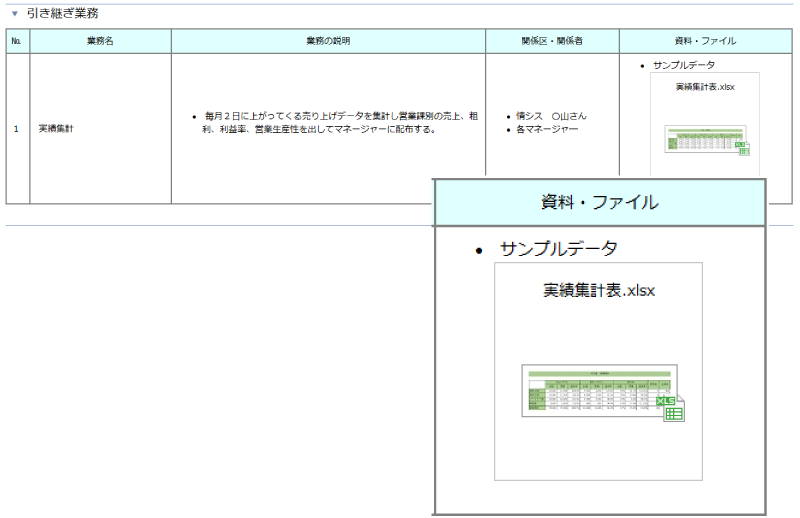Open small 実績集計表.xlsx file name in table

[x=705, y=87]
